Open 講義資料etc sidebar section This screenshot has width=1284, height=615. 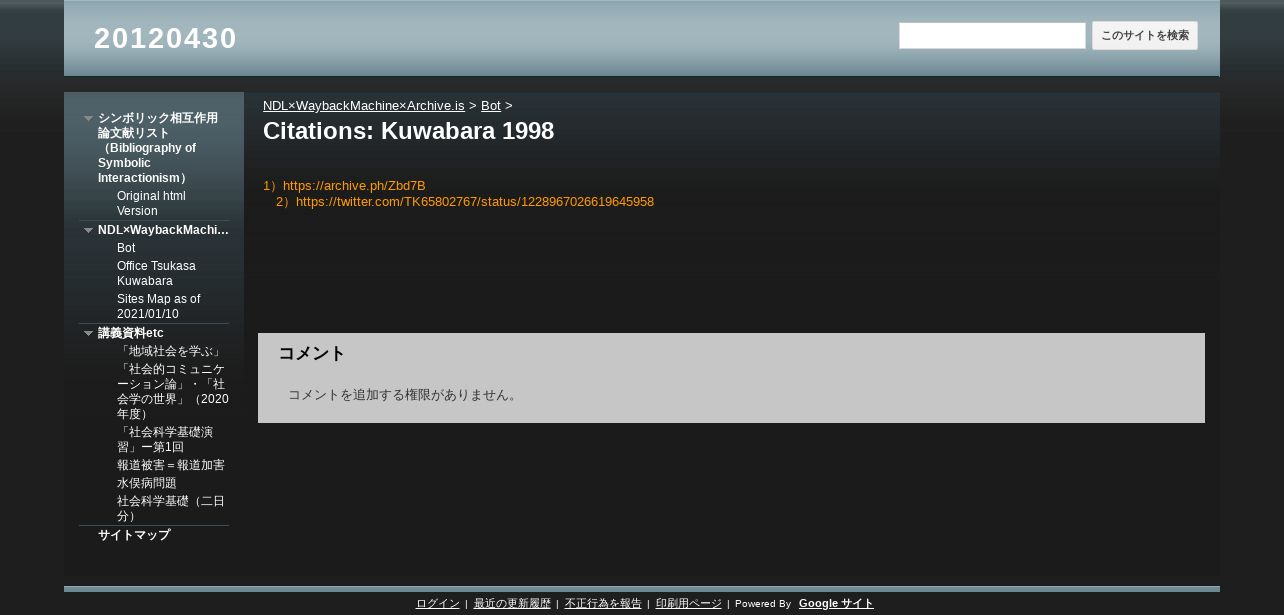tap(131, 333)
